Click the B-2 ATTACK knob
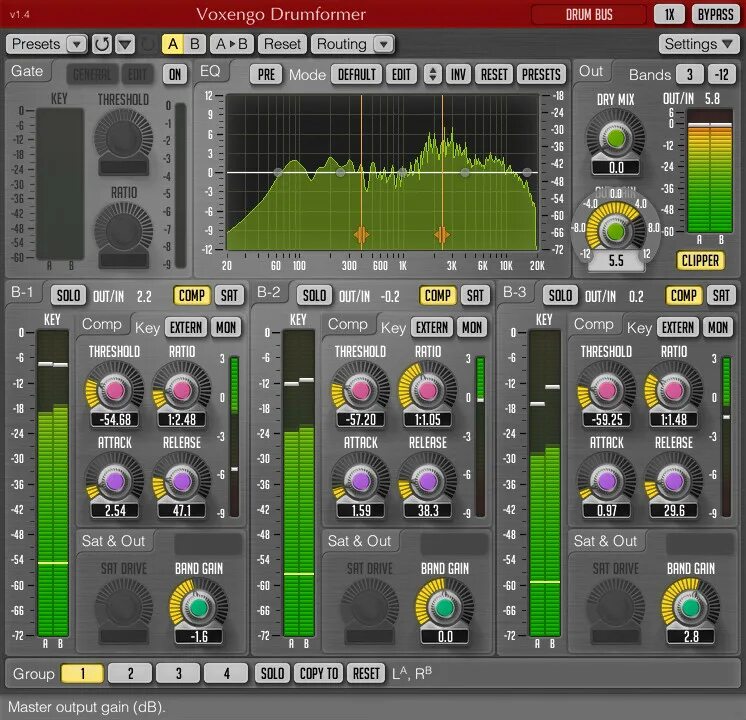This screenshot has height=720, width=746. point(361,482)
